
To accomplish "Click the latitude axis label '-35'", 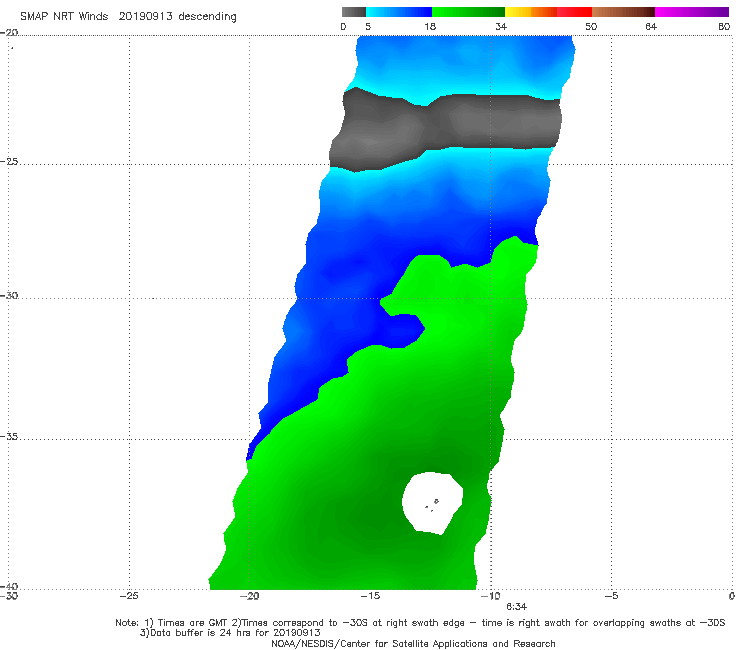I will point(9,437).
